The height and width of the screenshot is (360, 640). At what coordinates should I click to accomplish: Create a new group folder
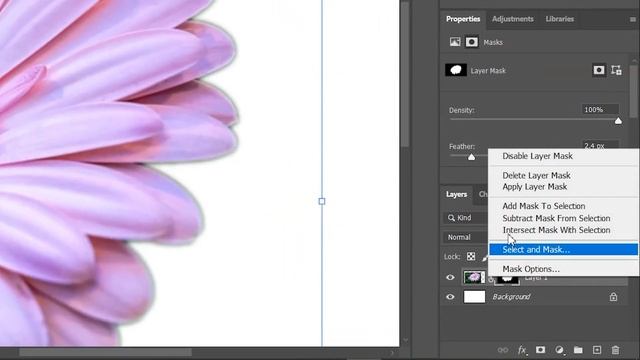coord(578,350)
